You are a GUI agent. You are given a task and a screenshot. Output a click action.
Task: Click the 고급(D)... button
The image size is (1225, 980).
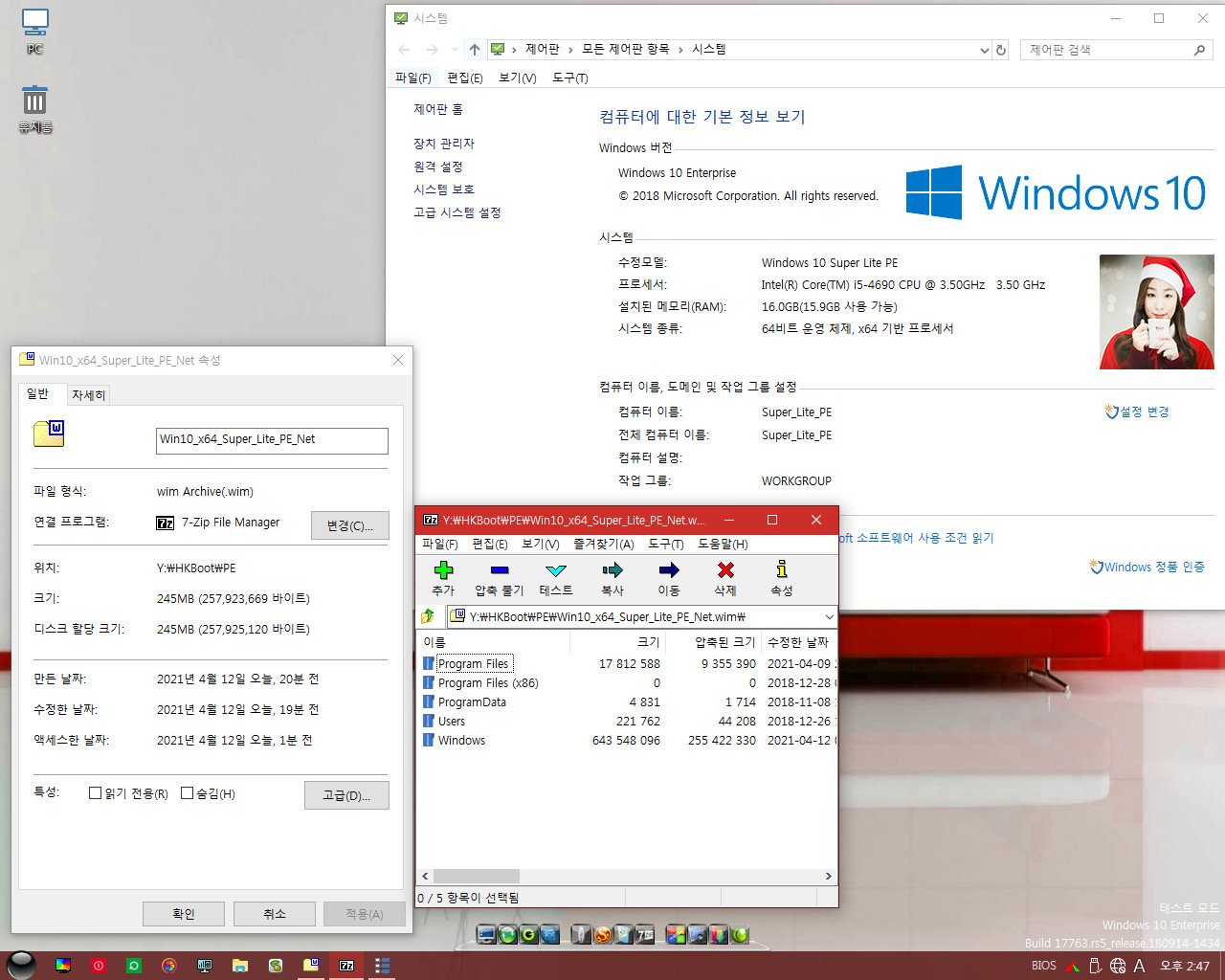[x=346, y=795]
